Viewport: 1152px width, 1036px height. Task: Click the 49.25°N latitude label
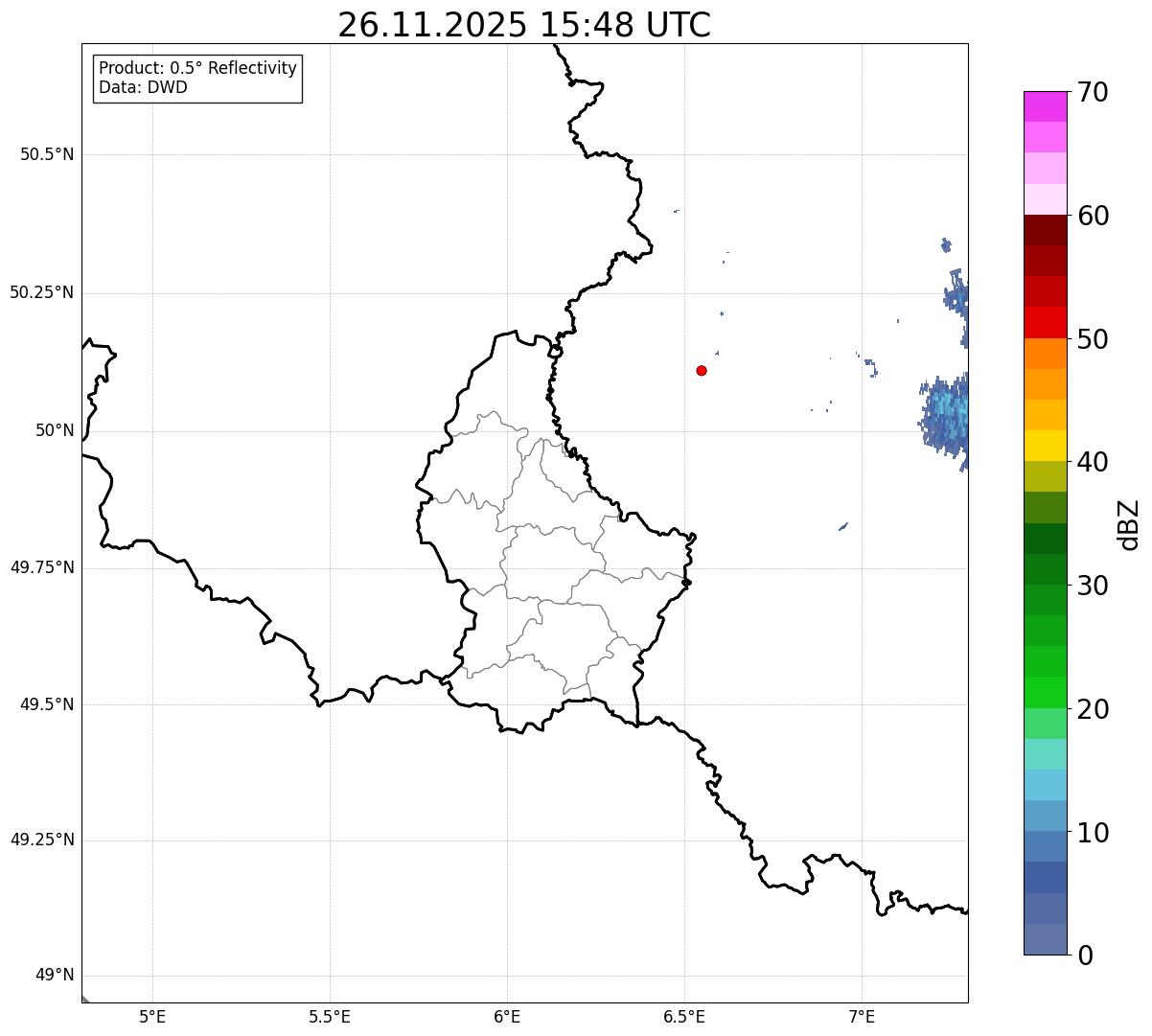pos(41,840)
